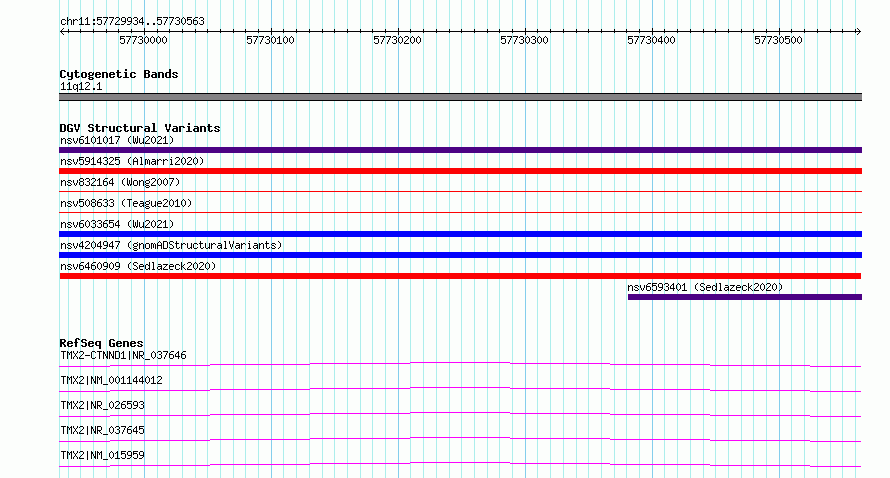890x478 pixels.
Task: Select the TMX2 NM_015959 magenta intron line
Action: [460, 464]
